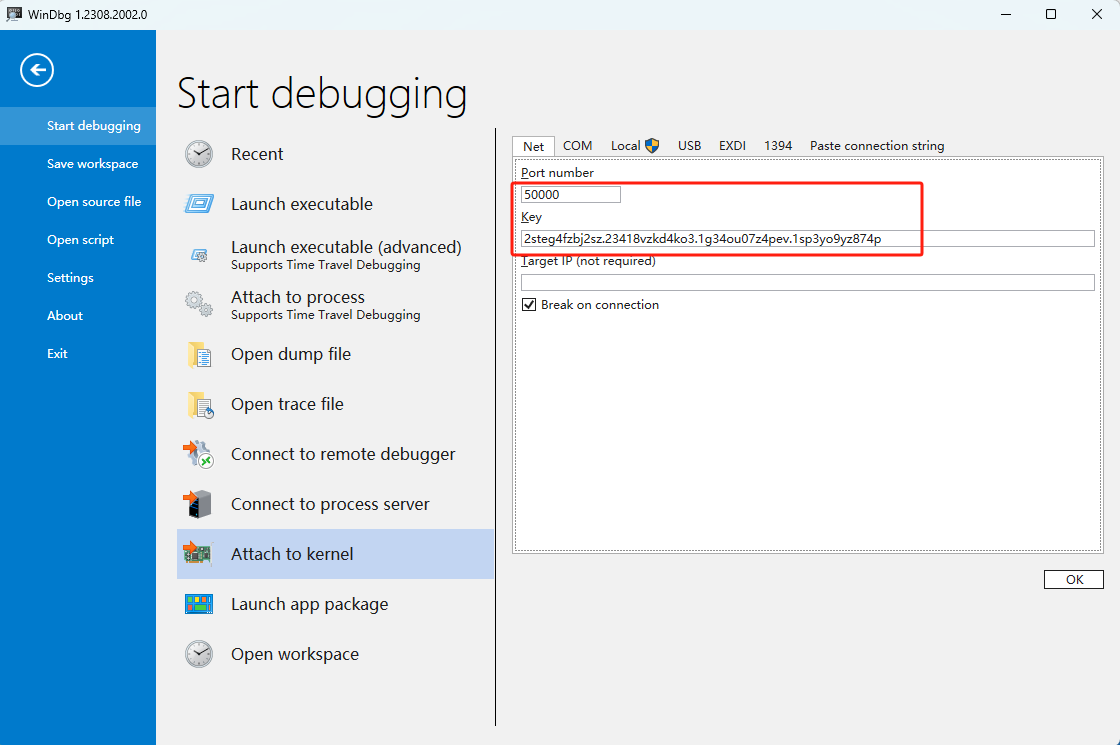Click the Attach to process gears icon

click(x=199, y=304)
